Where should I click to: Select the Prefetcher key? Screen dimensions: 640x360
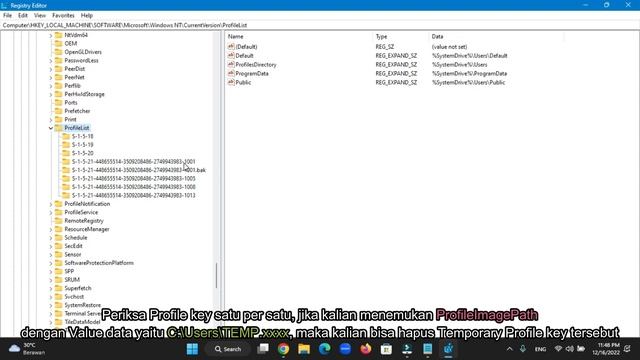[77, 111]
